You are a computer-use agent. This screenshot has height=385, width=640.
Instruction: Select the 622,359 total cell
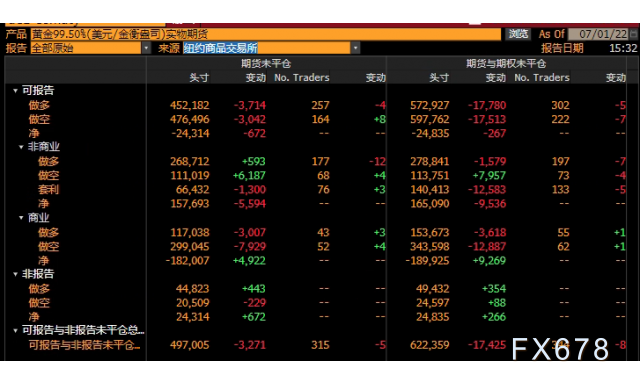click(x=429, y=345)
